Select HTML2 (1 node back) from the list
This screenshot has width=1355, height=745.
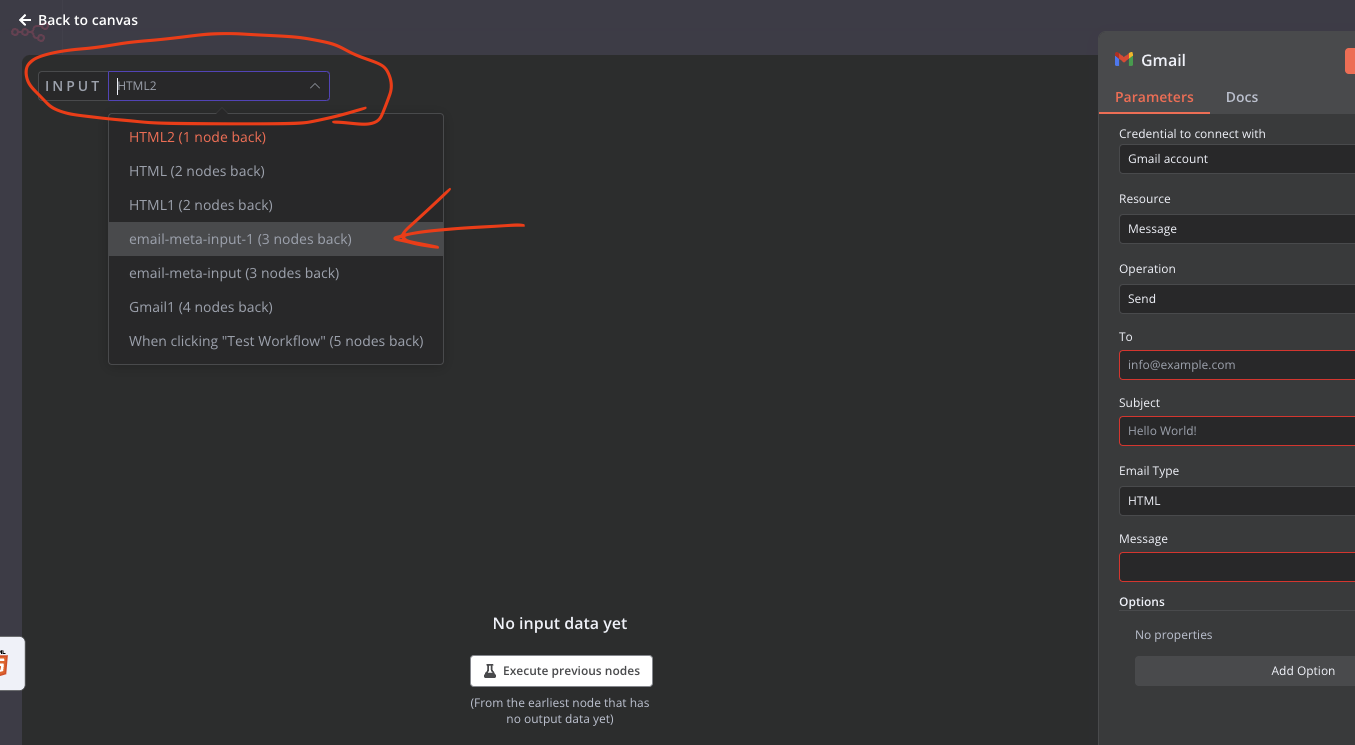click(x=198, y=137)
